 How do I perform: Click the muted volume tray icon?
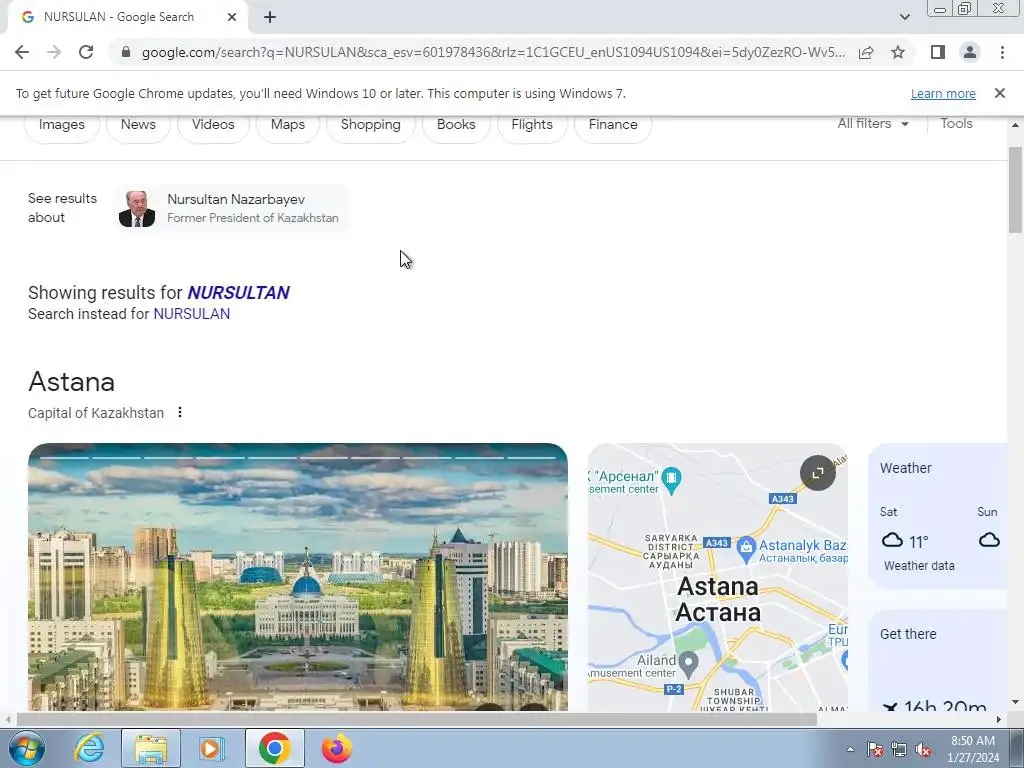(x=923, y=749)
